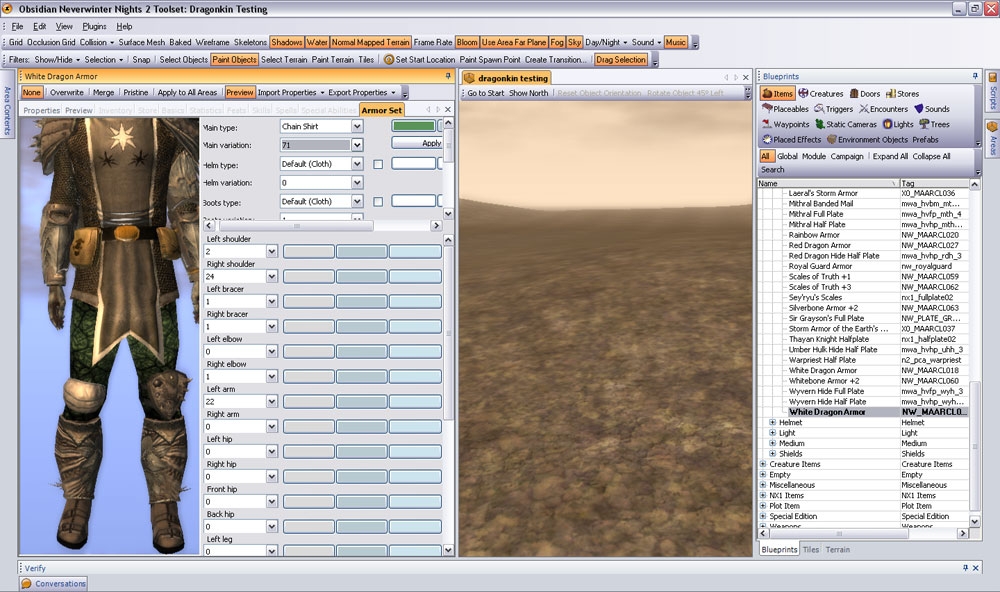
Task: Toggle Shadows rendering off
Action: pos(287,43)
